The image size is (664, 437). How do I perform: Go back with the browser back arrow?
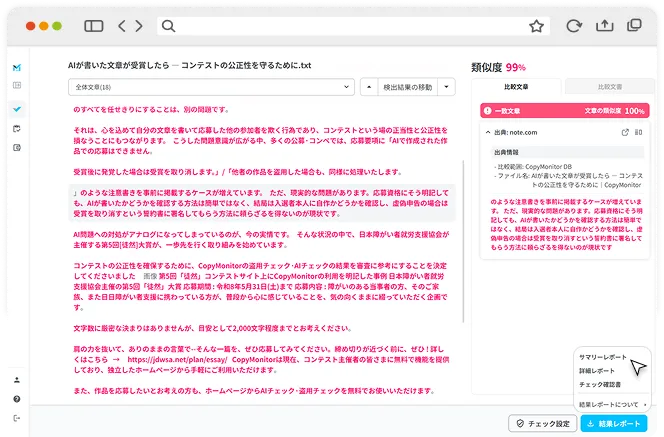click(x=122, y=26)
